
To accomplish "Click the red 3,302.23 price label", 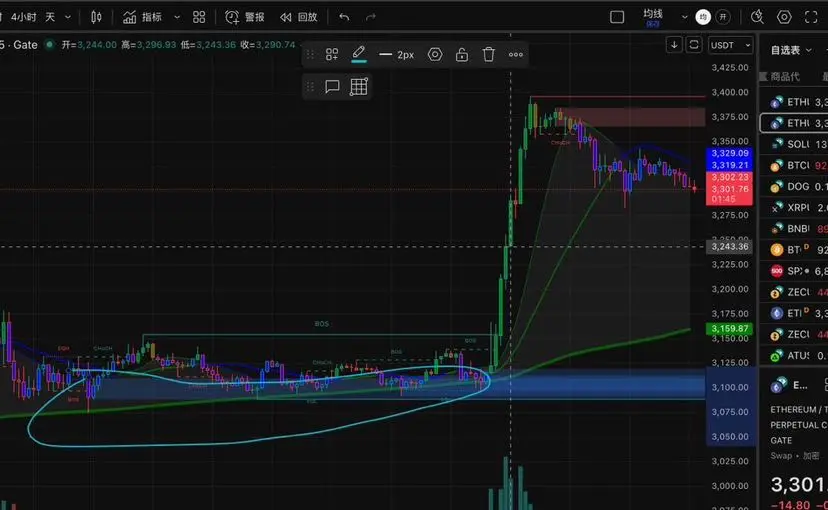I will [729, 177].
